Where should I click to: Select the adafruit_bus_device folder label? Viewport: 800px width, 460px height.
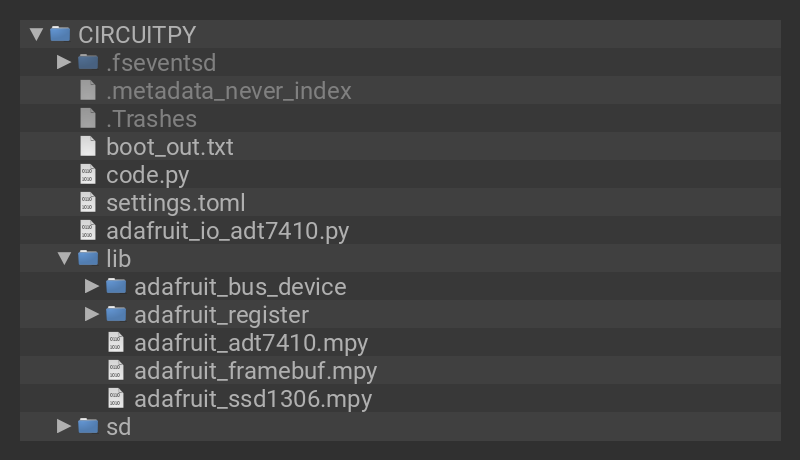(x=240, y=286)
